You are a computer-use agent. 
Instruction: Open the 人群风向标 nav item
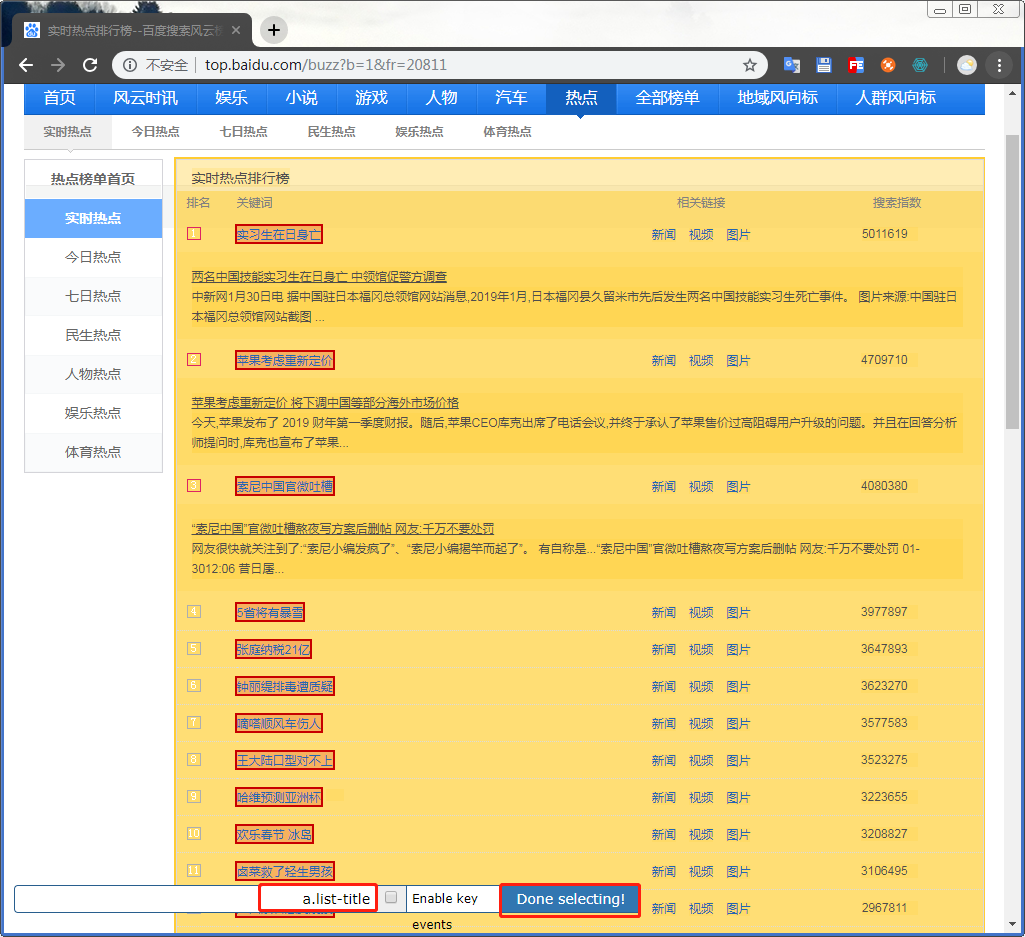[896, 98]
